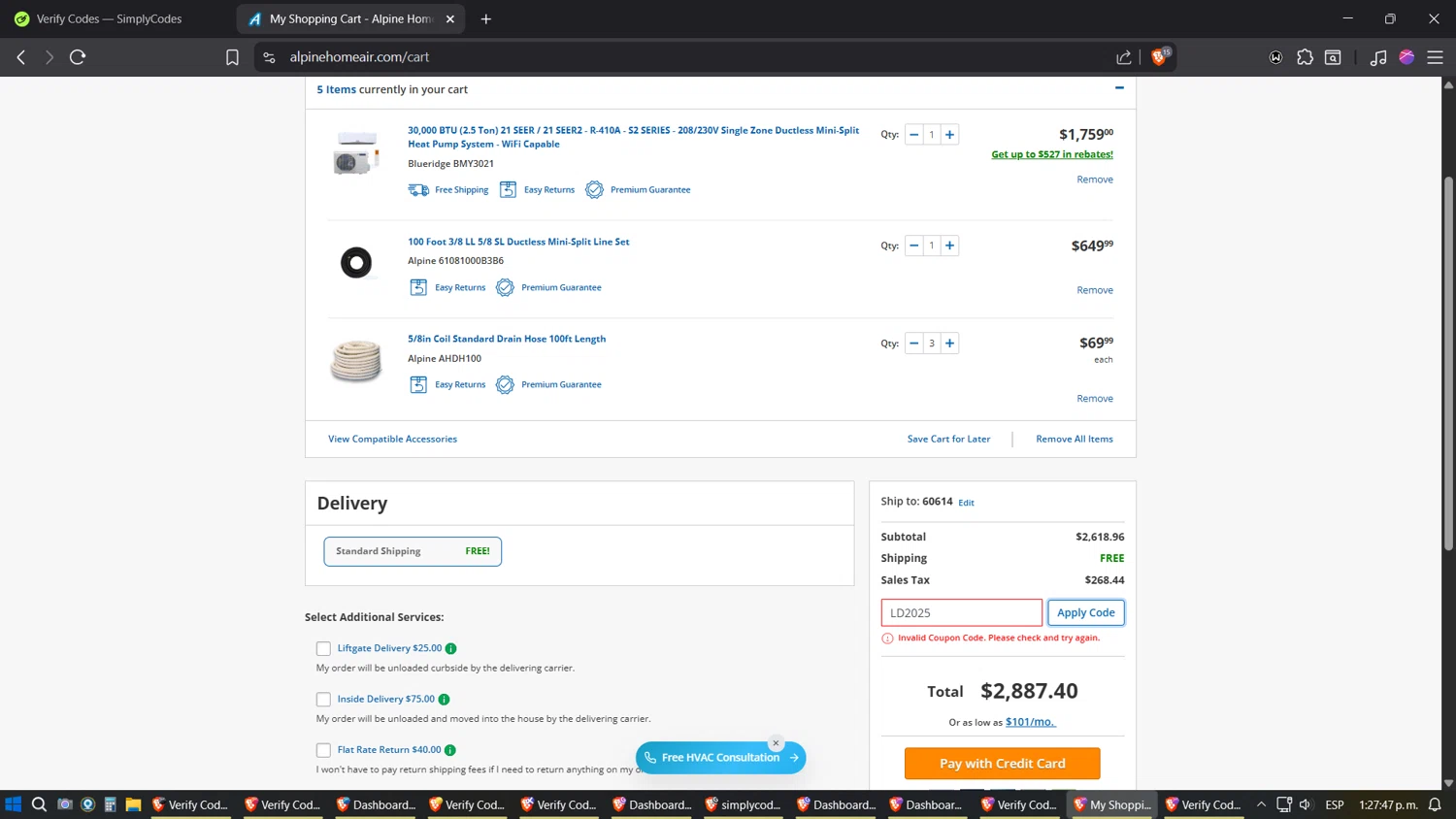Click Remove All Items link
The height and width of the screenshot is (819, 1456).
pos(1075,439)
